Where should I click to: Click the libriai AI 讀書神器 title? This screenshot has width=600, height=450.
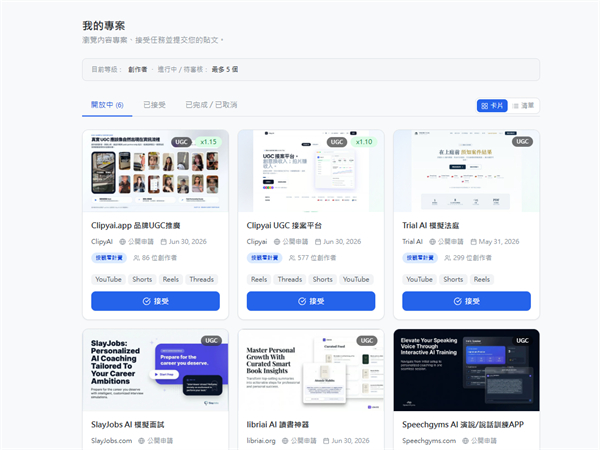[x=277, y=424]
